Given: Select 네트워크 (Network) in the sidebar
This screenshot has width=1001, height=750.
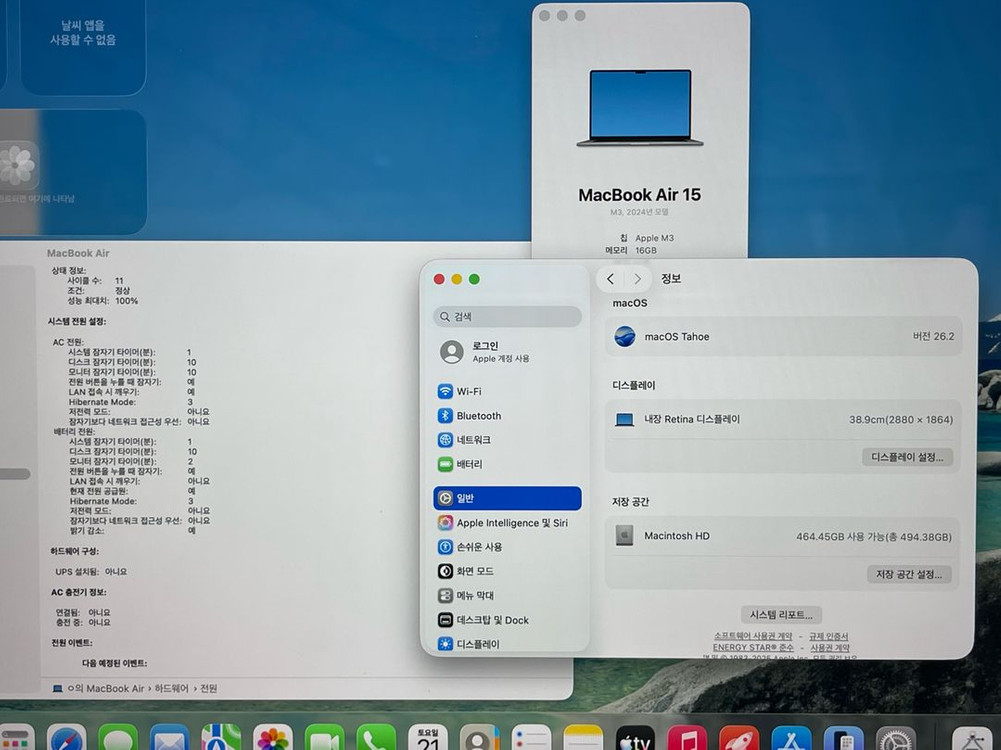Looking at the screenshot, I should (470, 439).
